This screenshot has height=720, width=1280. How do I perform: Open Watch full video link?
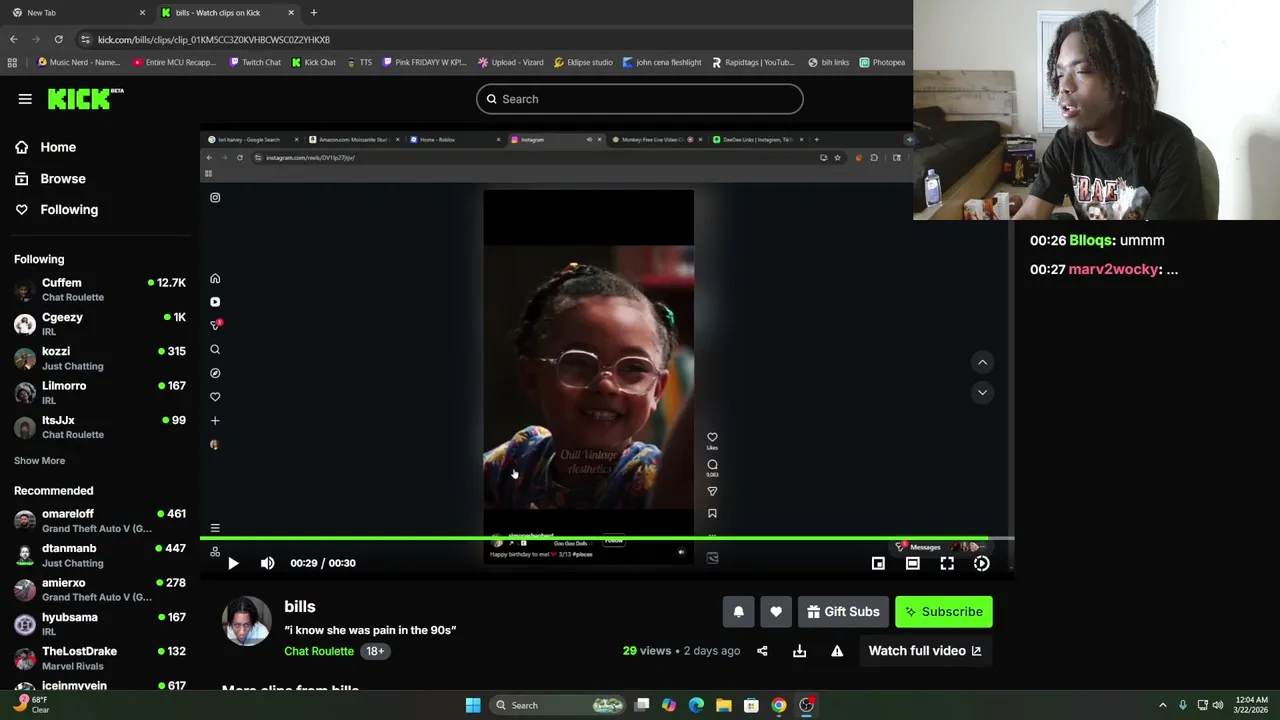click(925, 651)
